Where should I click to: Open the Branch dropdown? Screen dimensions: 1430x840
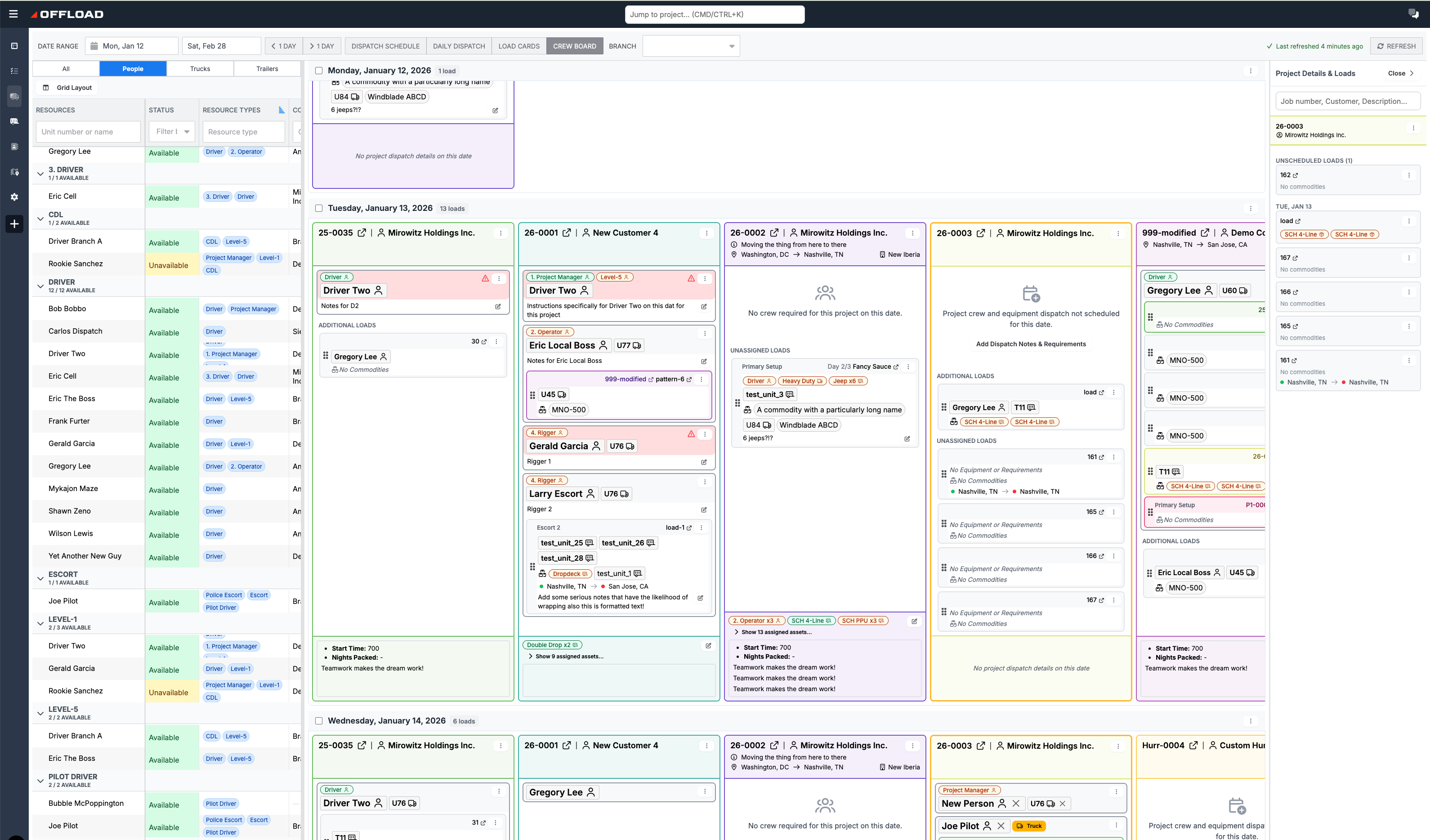click(691, 46)
